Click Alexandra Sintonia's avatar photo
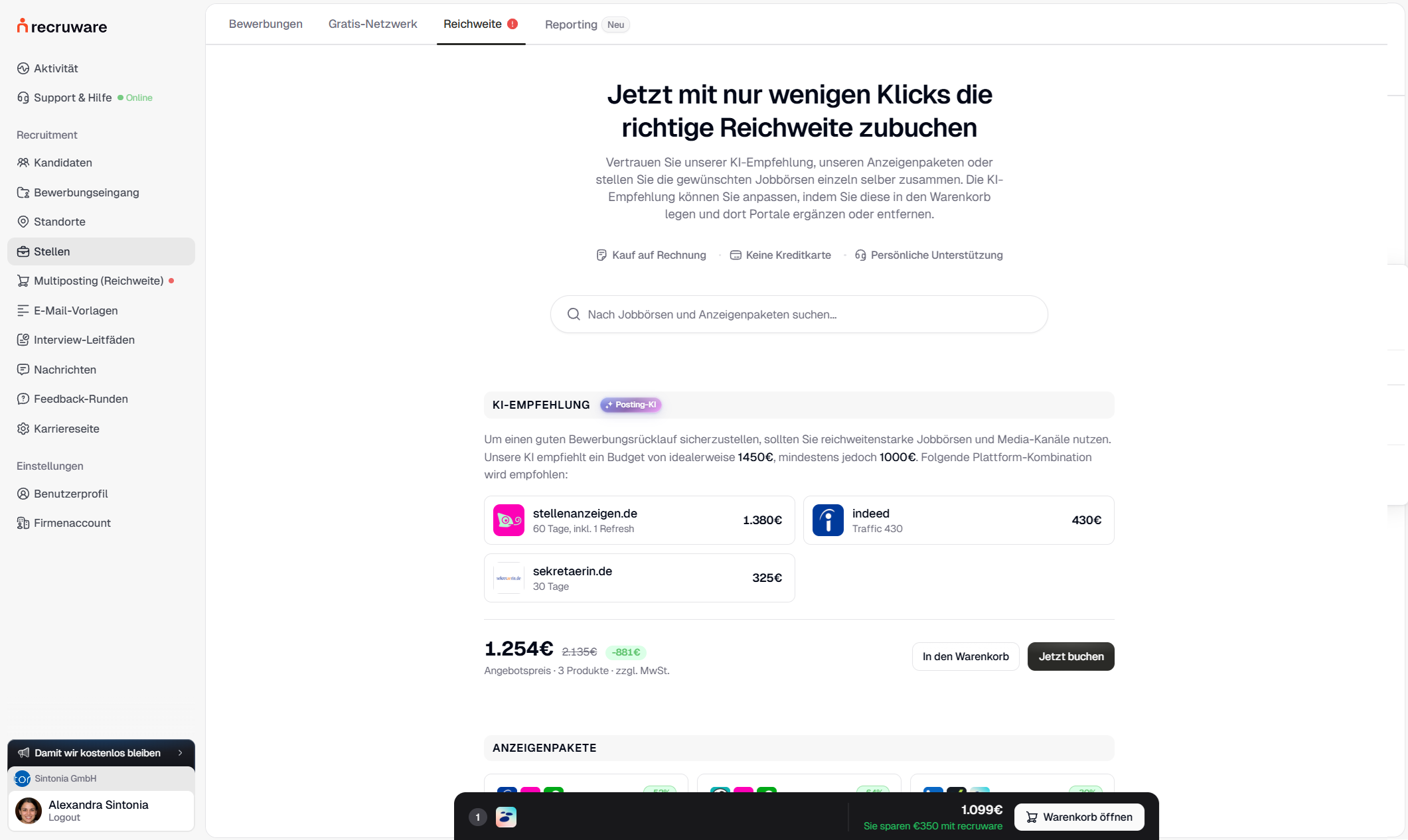The image size is (1408, 840). tap(29, 811)
